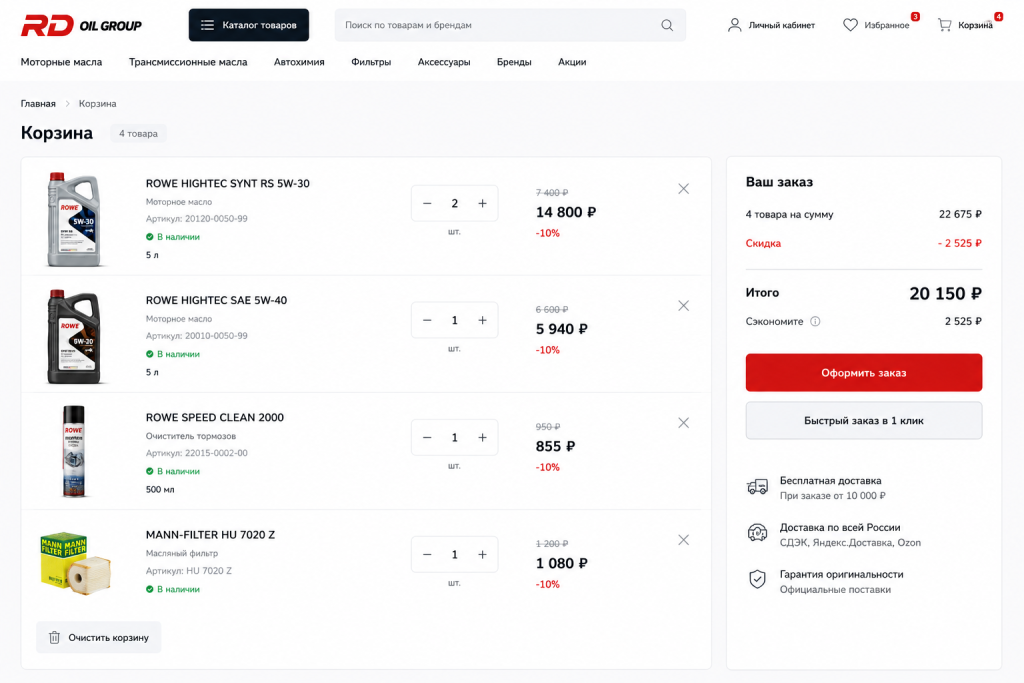Viewport: 1024px width, 683px height.
Task: Increase quantity of ROWE HIGHTEC SAE 5W-40
Action: click(482, 320)
